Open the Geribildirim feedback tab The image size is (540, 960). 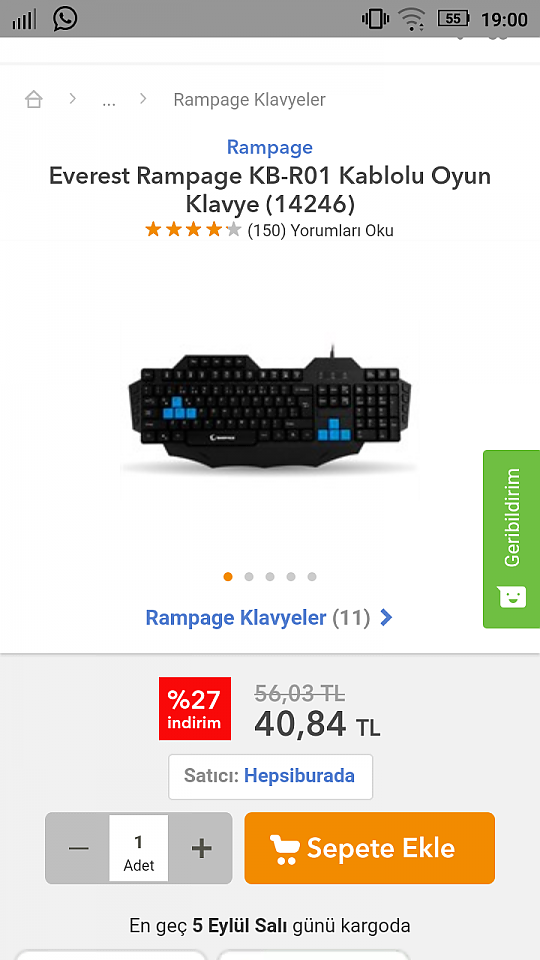tap(511, 539)
